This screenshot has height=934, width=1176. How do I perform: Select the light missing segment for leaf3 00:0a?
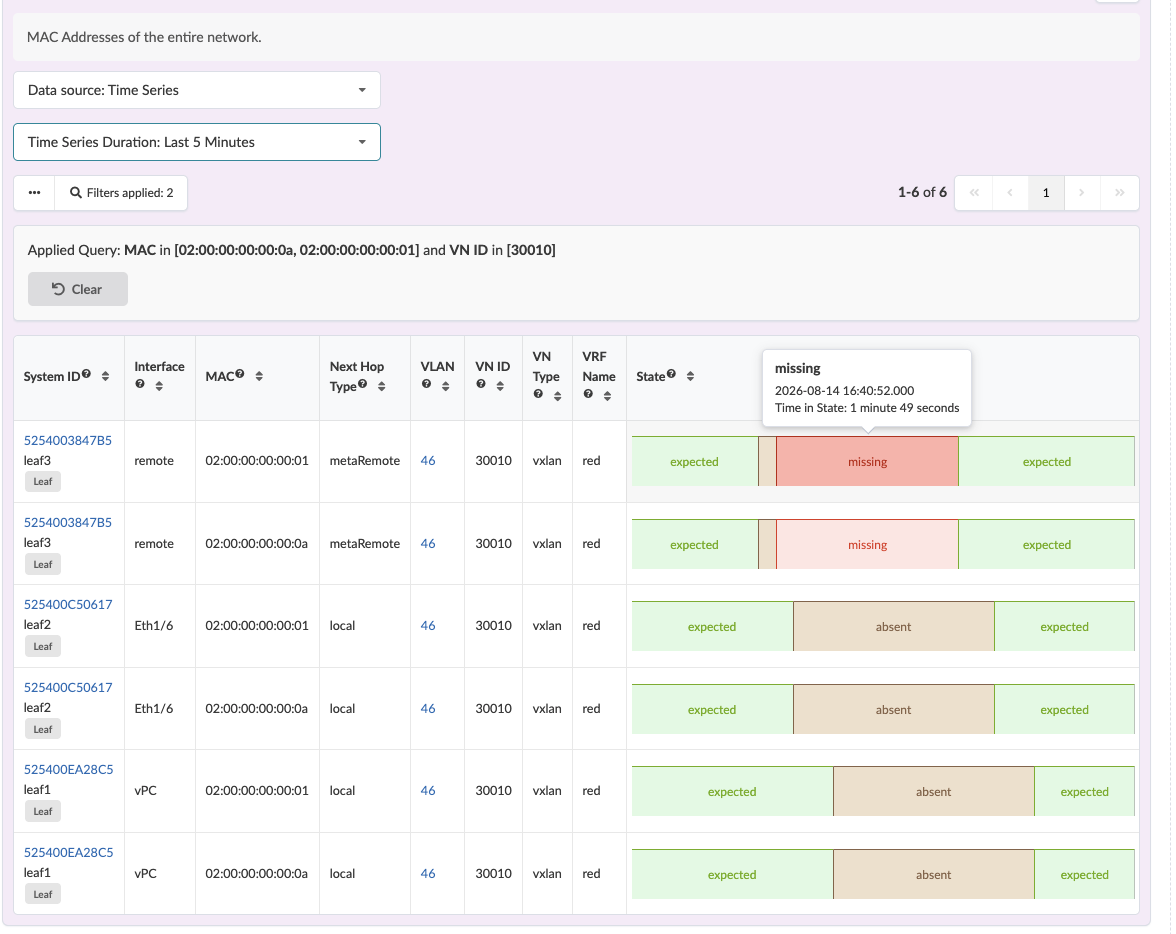point(867,545)
